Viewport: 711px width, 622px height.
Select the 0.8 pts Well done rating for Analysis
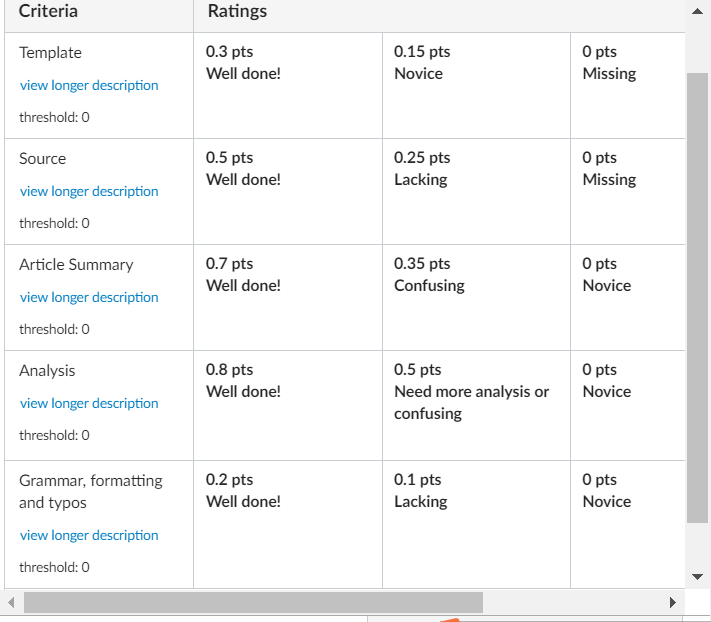click(x=288, y=406)
